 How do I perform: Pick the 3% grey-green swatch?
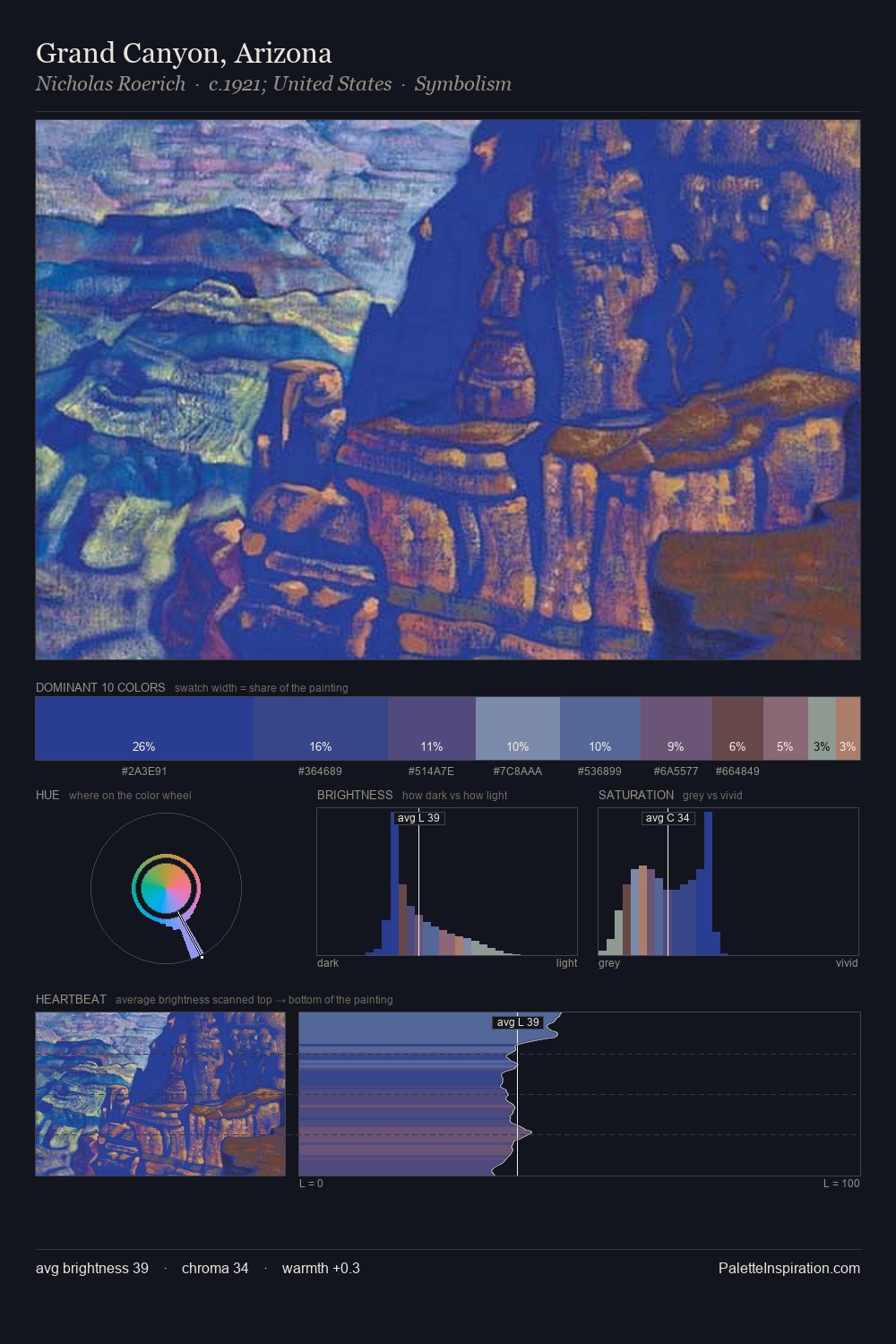(822, 728)
